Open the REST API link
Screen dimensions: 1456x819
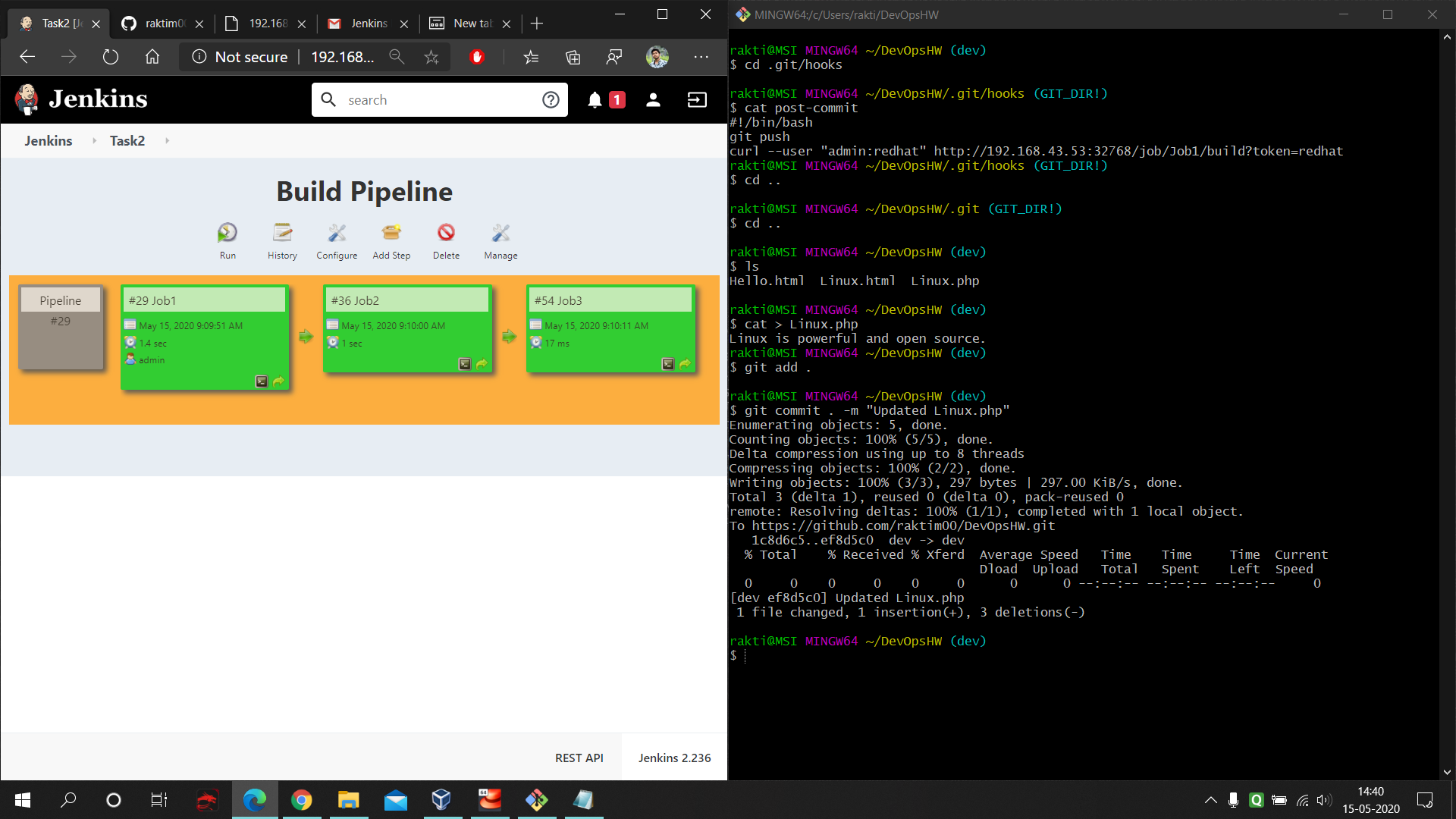pos(579,758)
